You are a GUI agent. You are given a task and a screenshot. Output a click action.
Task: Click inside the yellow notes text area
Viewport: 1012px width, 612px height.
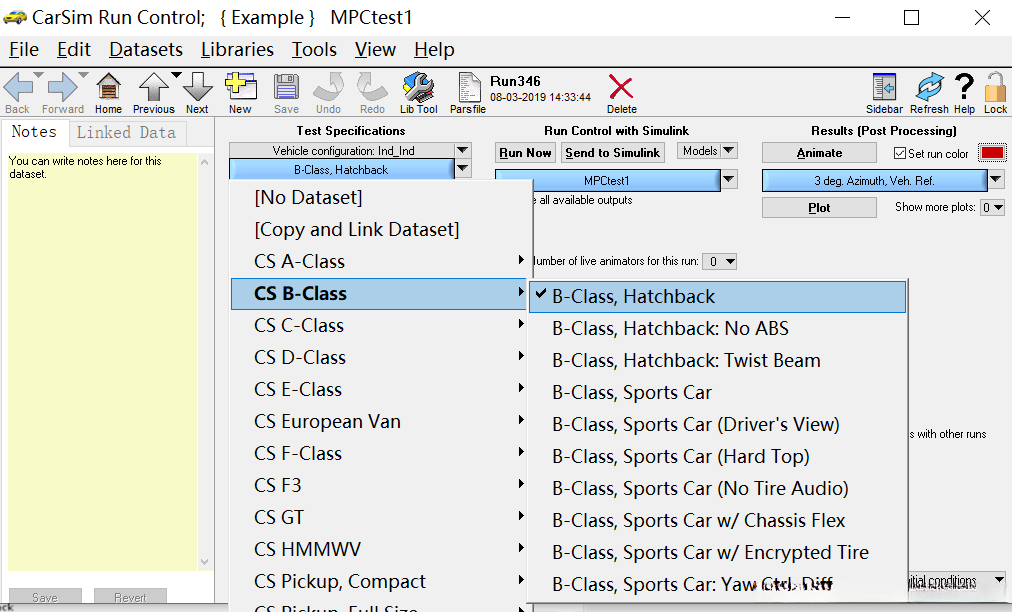(x=103, y=362)
